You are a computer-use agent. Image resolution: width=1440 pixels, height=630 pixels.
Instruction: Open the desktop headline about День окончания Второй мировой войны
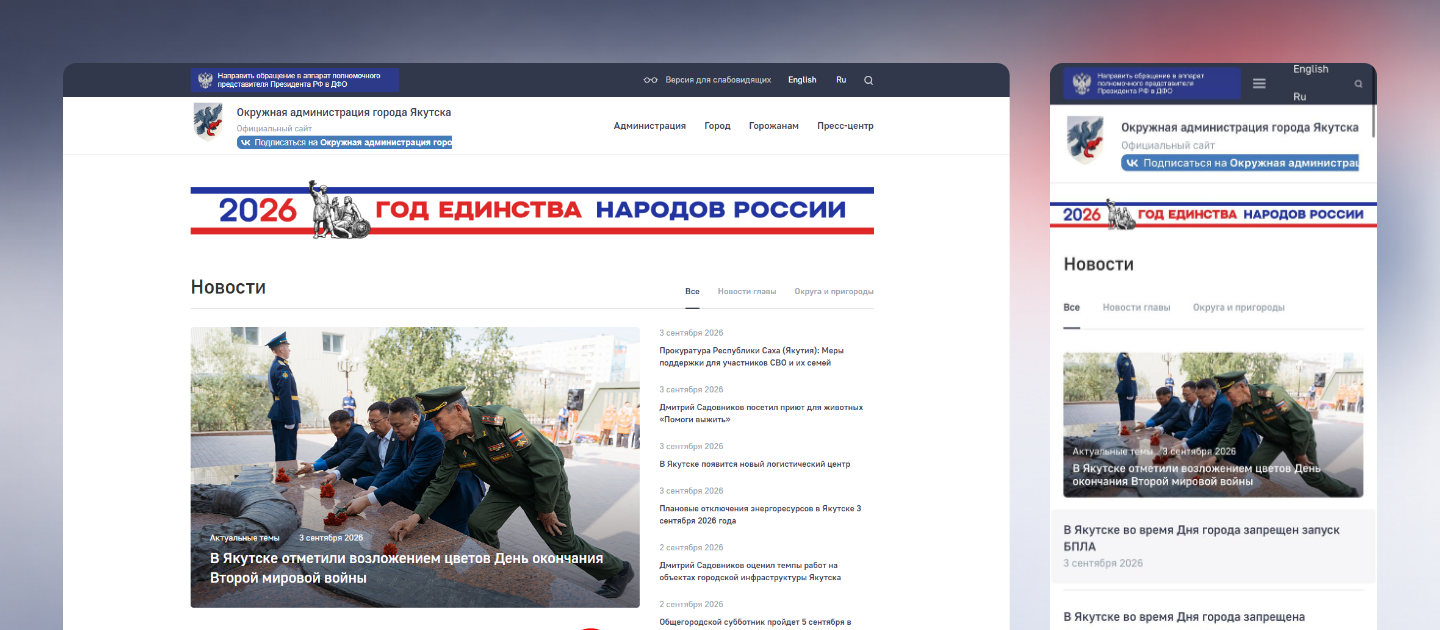407,568
